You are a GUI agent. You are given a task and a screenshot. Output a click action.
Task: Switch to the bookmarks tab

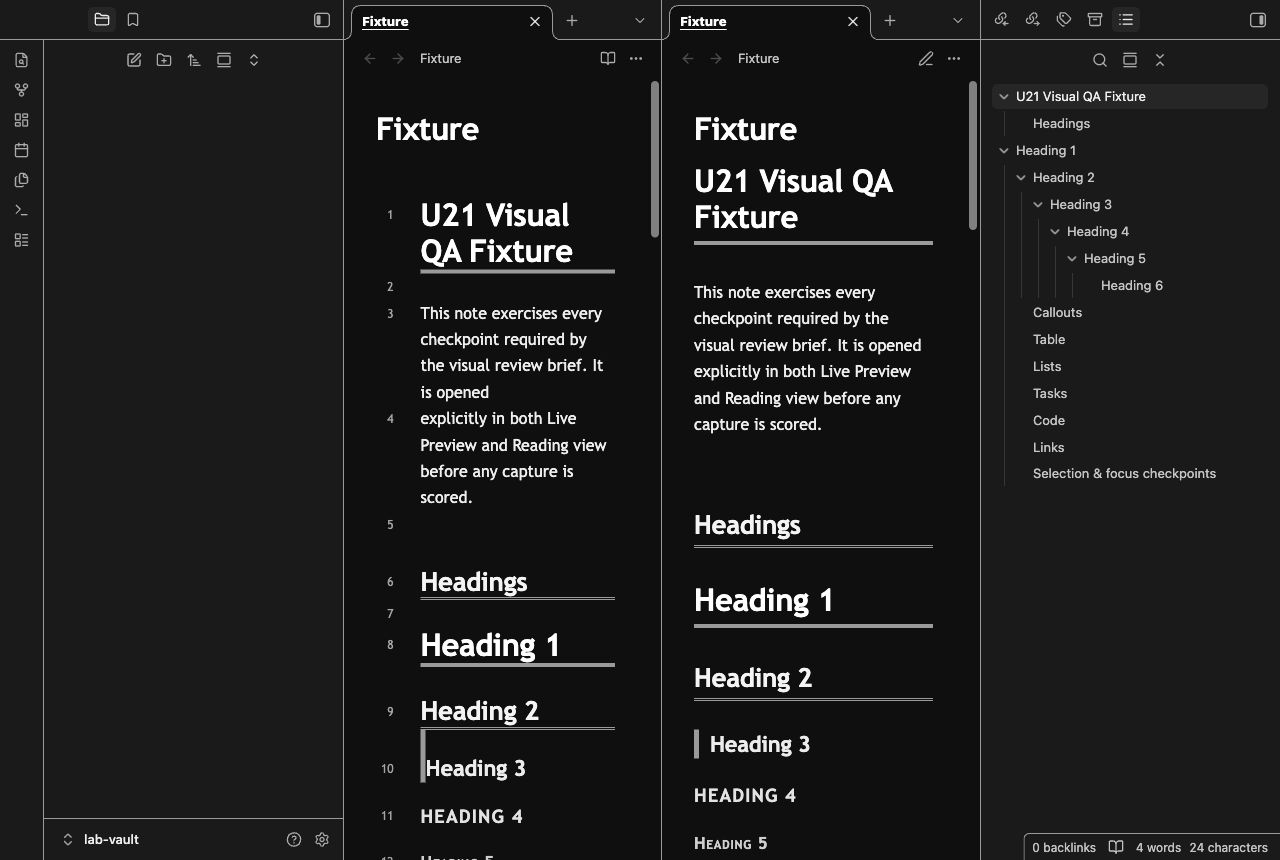point(133,20)
